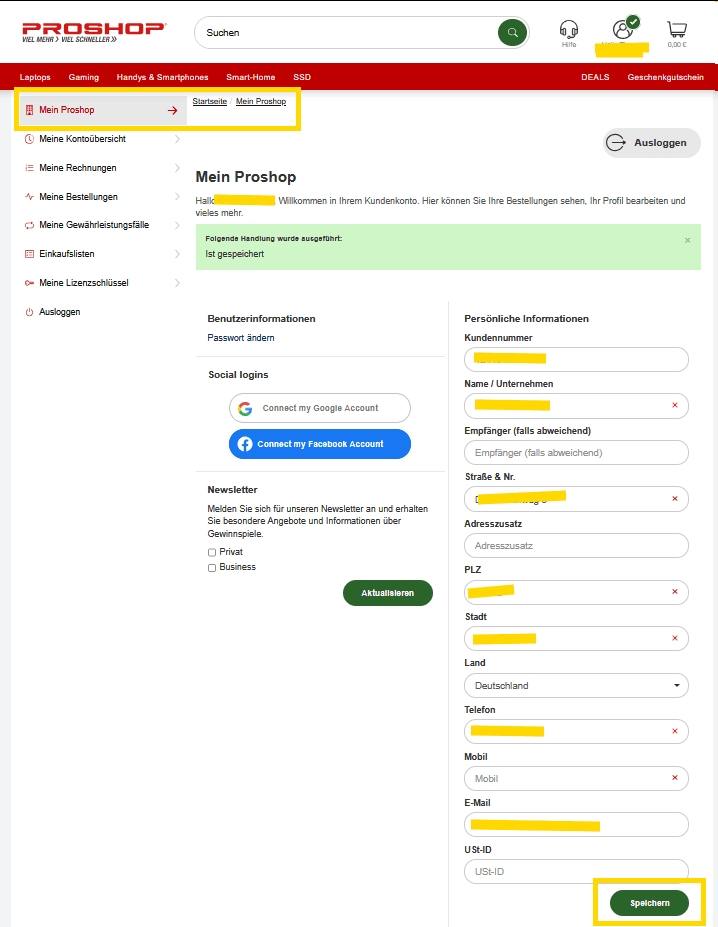The height and width of the screenshot is (927, 718).
Task: Clear Name / Unternehmen field with red X
Action: click(x=674, y=405)
